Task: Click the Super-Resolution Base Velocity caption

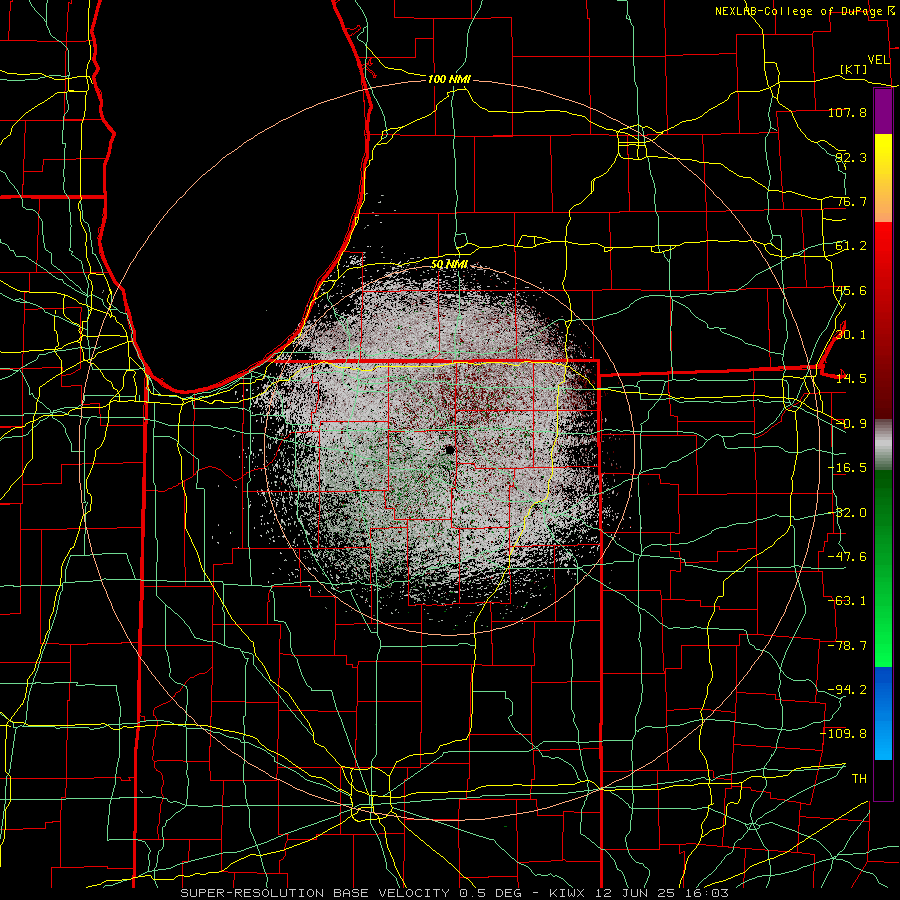Action: pyautogui.click(x=455, y=893)
